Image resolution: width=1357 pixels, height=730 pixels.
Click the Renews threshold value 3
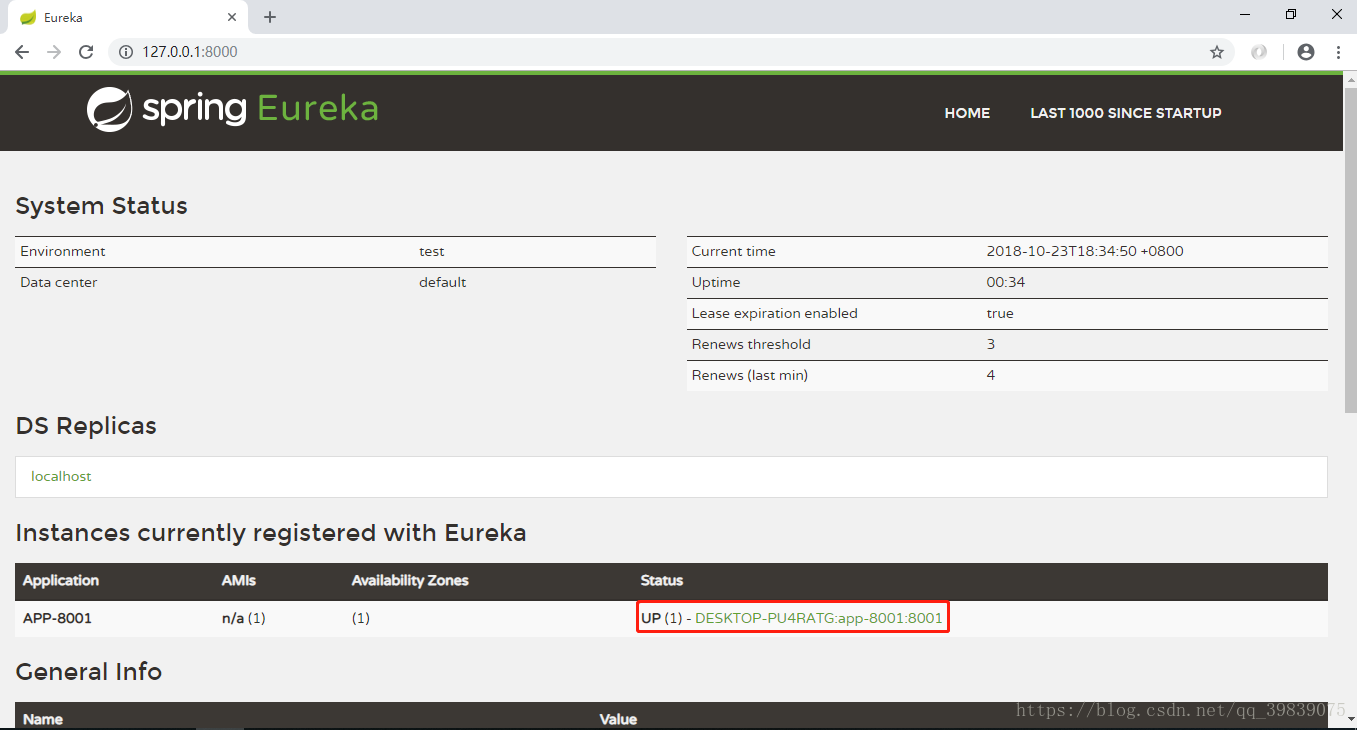pos(991,344)
